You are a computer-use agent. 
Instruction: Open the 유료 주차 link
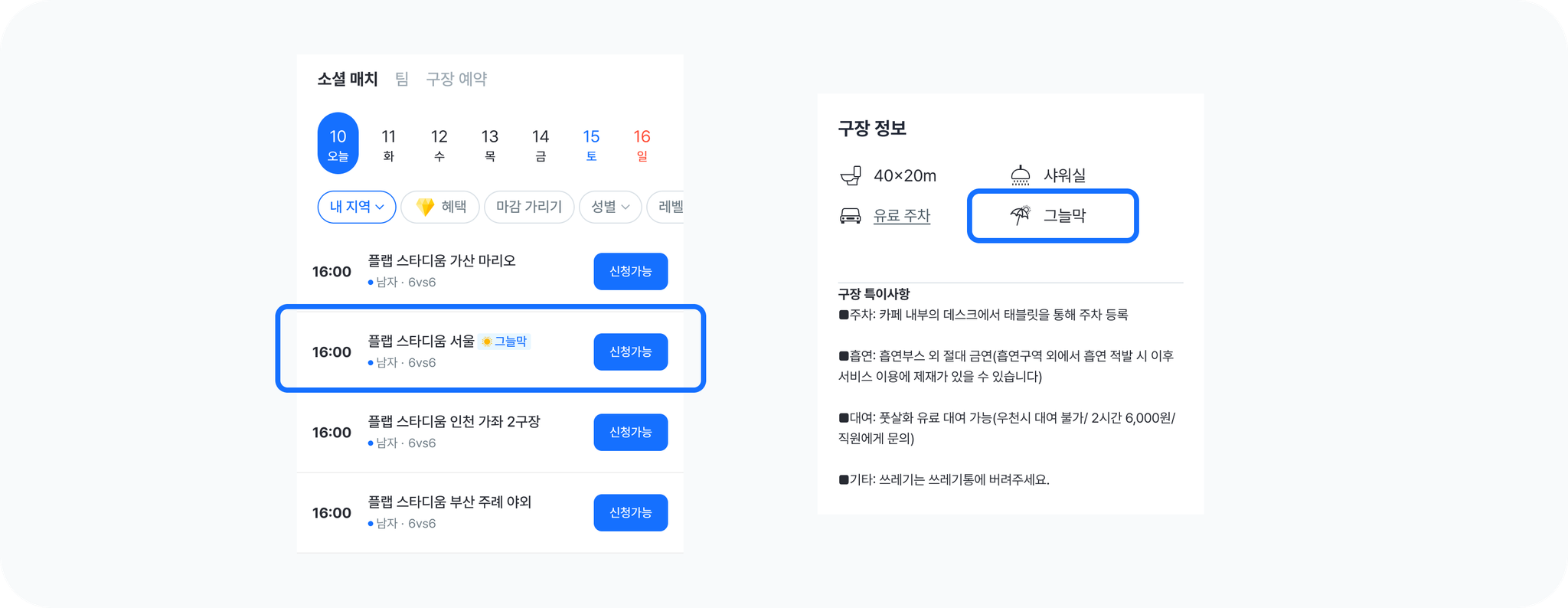tap(902, 216)
